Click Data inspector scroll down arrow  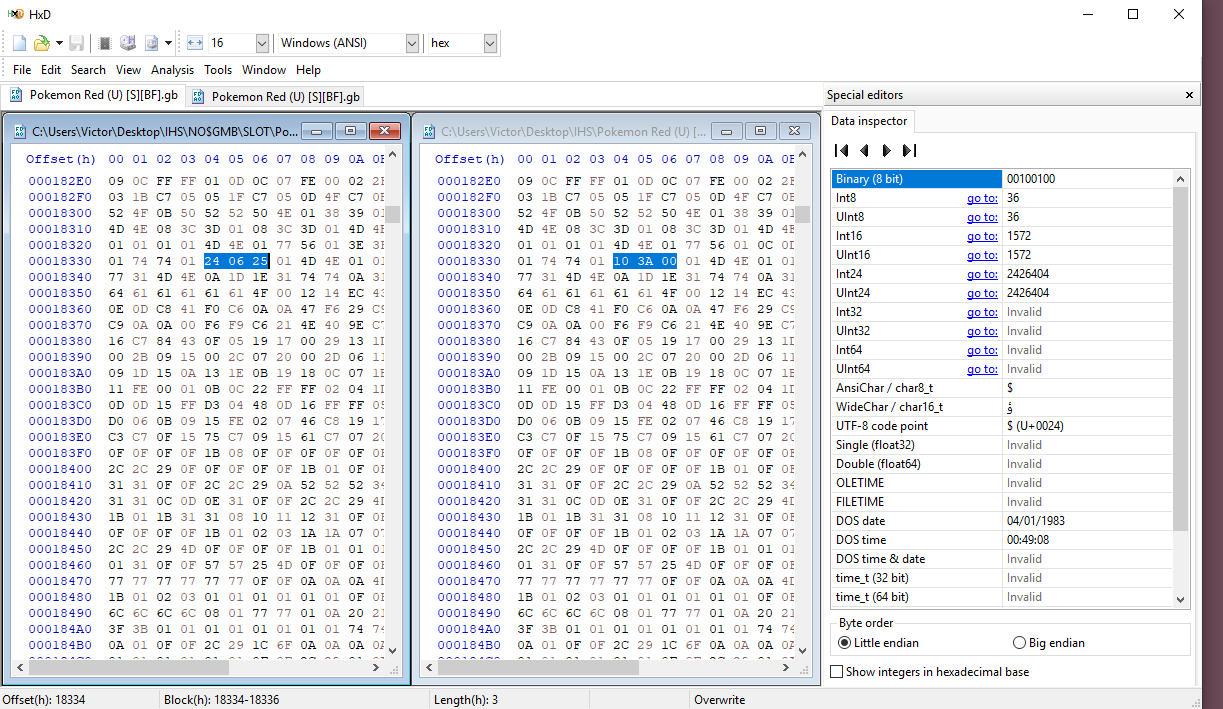coord(1181,599)
